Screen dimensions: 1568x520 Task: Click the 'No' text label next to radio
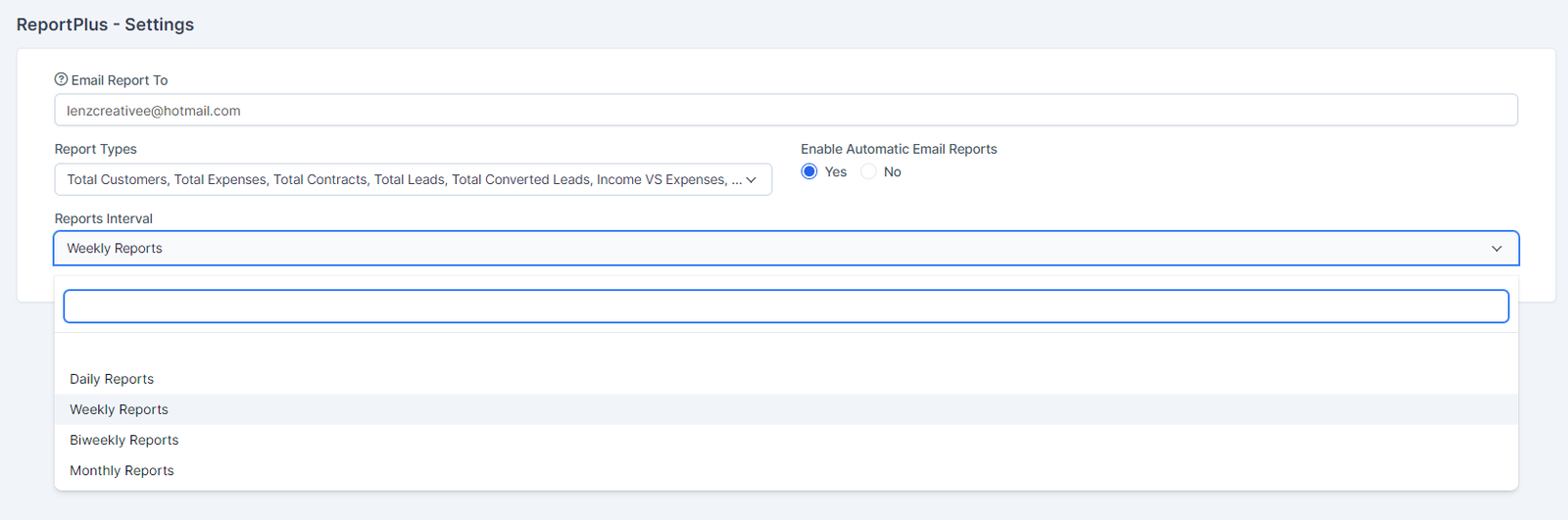pos(892,171)
